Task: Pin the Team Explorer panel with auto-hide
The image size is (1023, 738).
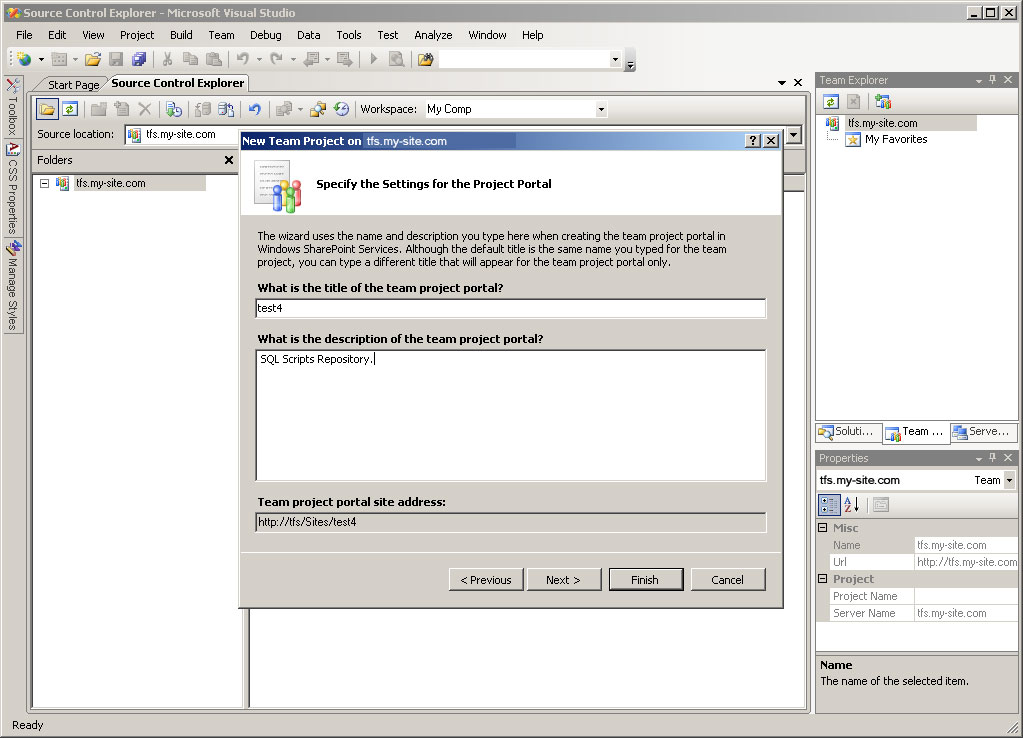Action: pyautogui.click(x=992, y=80)
